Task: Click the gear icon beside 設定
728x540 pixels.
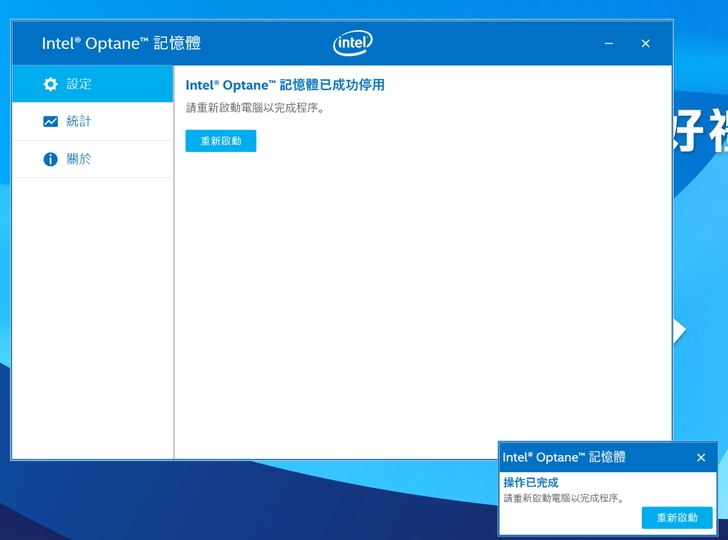Action: pyautogui.click(x=50, y=85)
